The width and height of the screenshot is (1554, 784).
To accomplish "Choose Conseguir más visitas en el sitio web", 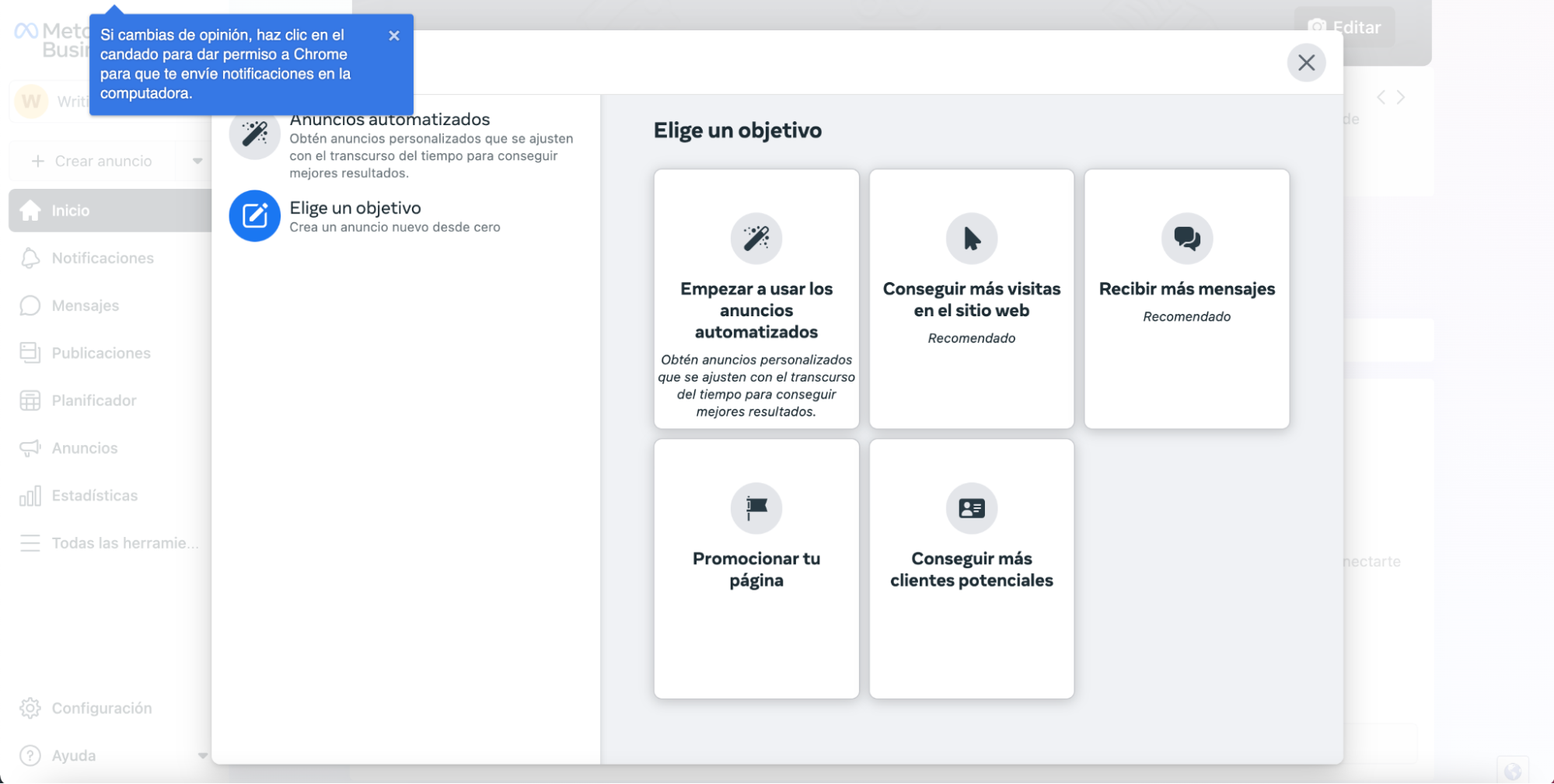I will pyautogui.click(x=972, y=299).
